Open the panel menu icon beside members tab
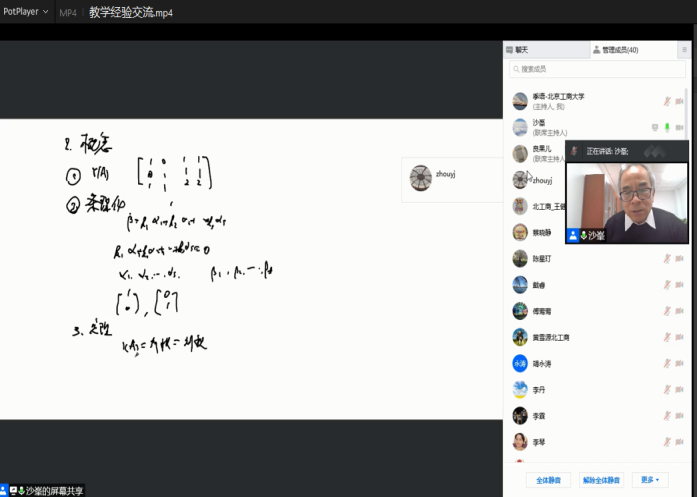 [x=684, y=49]
